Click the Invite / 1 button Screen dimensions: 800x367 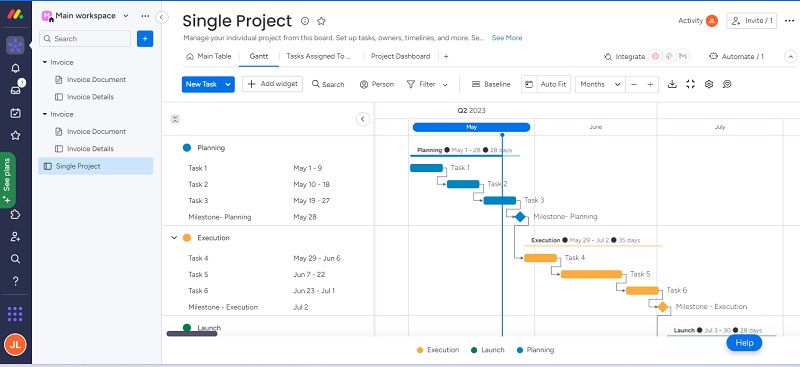(752, 21)
